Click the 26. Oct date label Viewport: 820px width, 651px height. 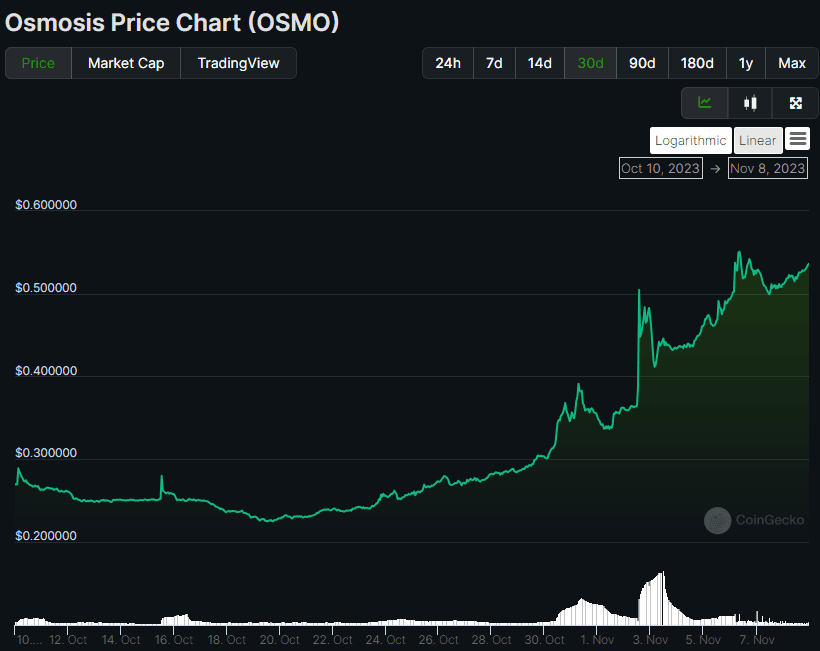click(x=438, y=640)
